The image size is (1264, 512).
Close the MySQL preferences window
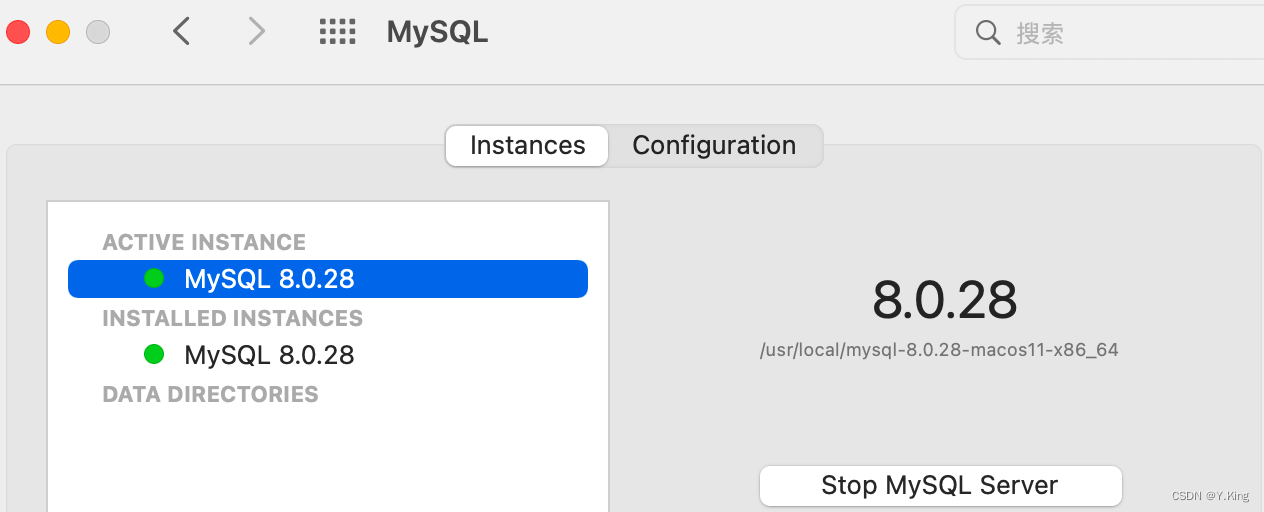18,32
